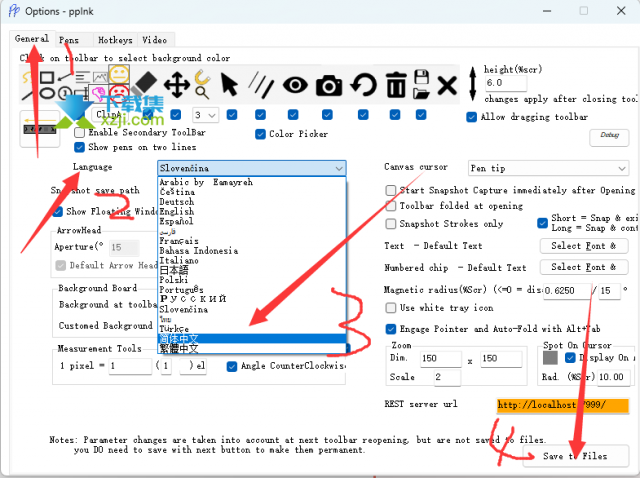The width and height of the screenshot is (640, 478).
Task: Click the mouse pointer cursor icon
Action: tap(229, 85)
